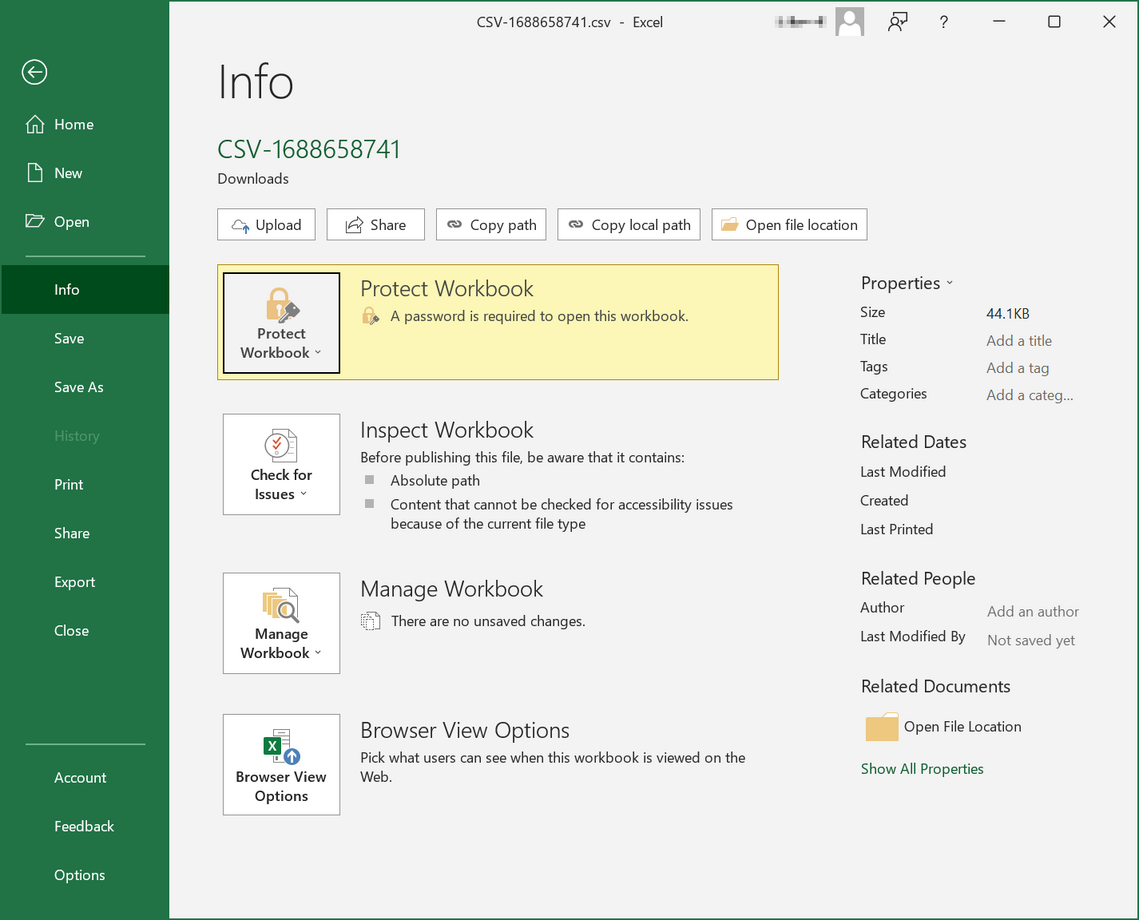The image size is (1139, 920).
Task: Click Show All Properties link
Action: coord(922,768)
